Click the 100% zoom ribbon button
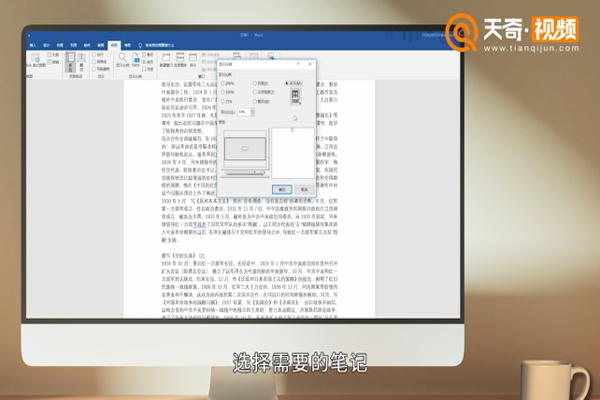This screenshot has width=600, height=400. coord(135,60)
